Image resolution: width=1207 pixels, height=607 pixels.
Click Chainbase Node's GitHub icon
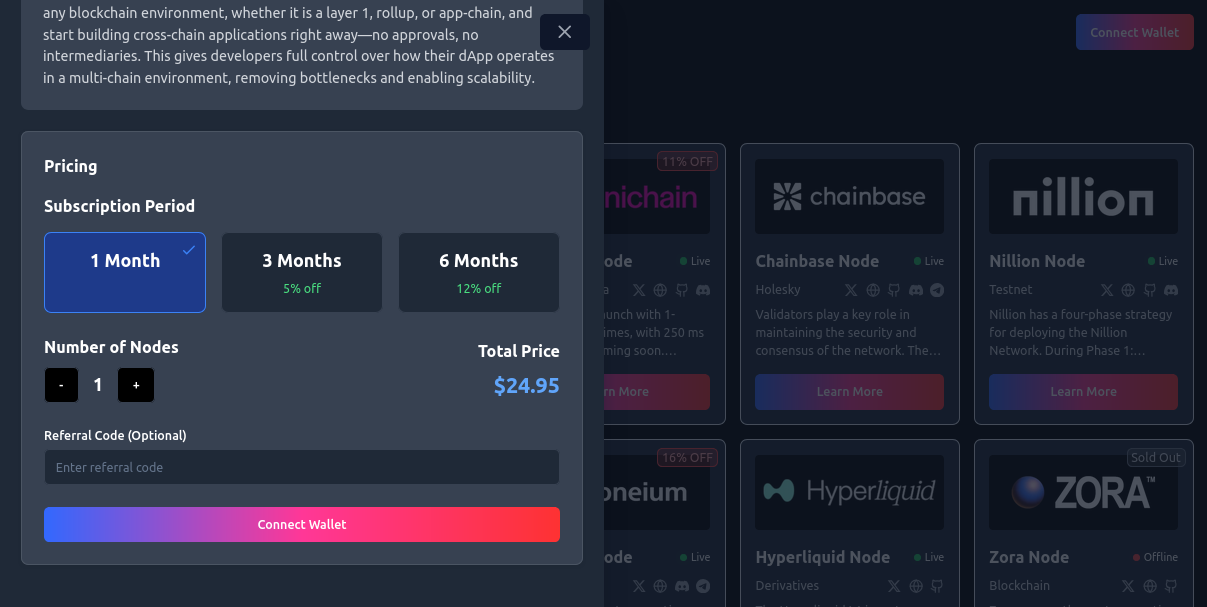click(894, 290)
